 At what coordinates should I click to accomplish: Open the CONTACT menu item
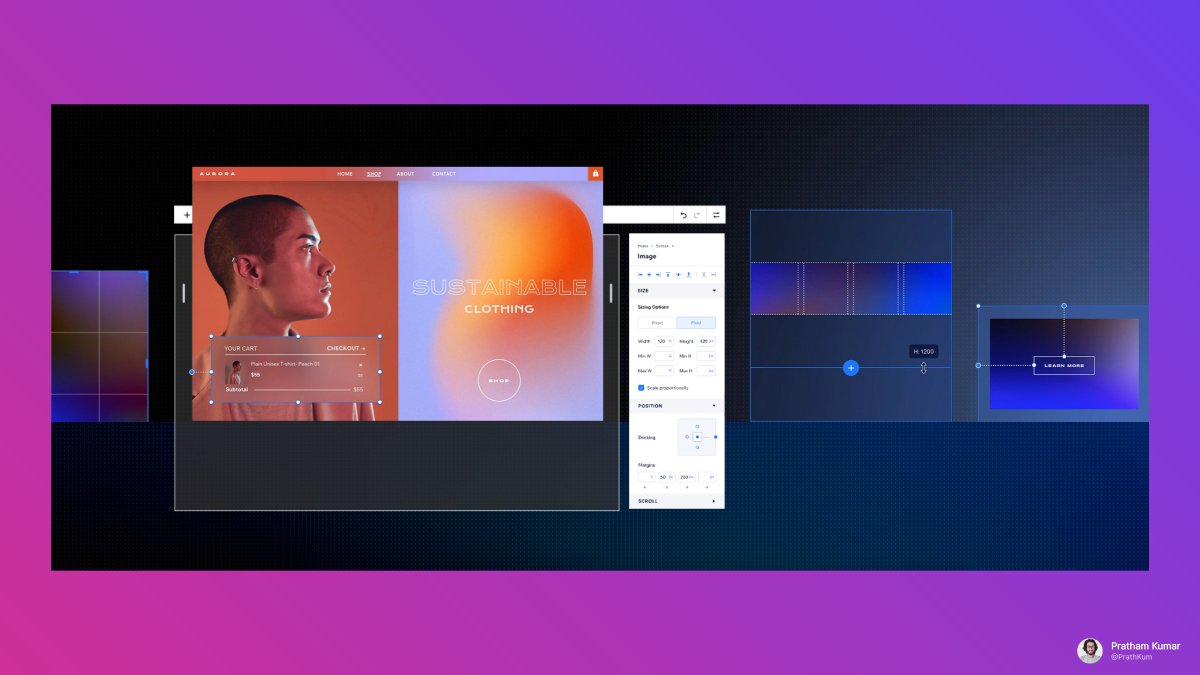pos(444,174)
